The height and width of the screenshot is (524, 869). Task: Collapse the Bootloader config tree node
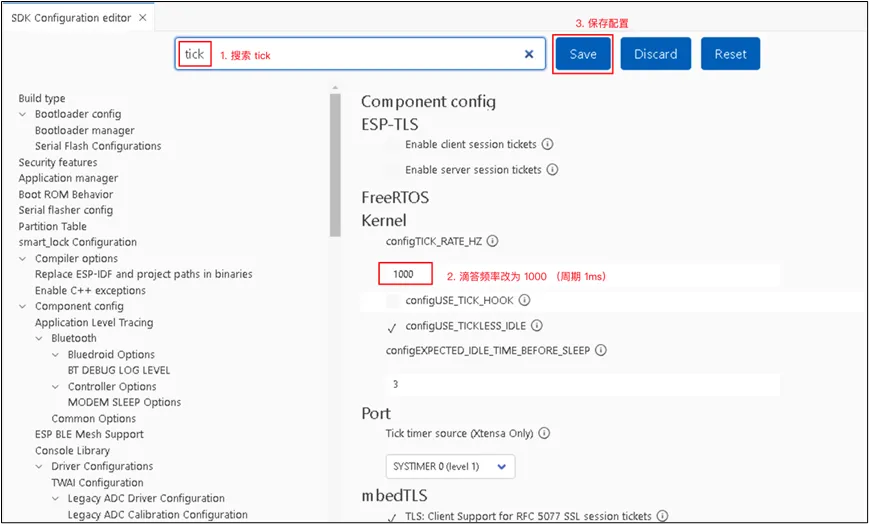(x=23, y=115)
